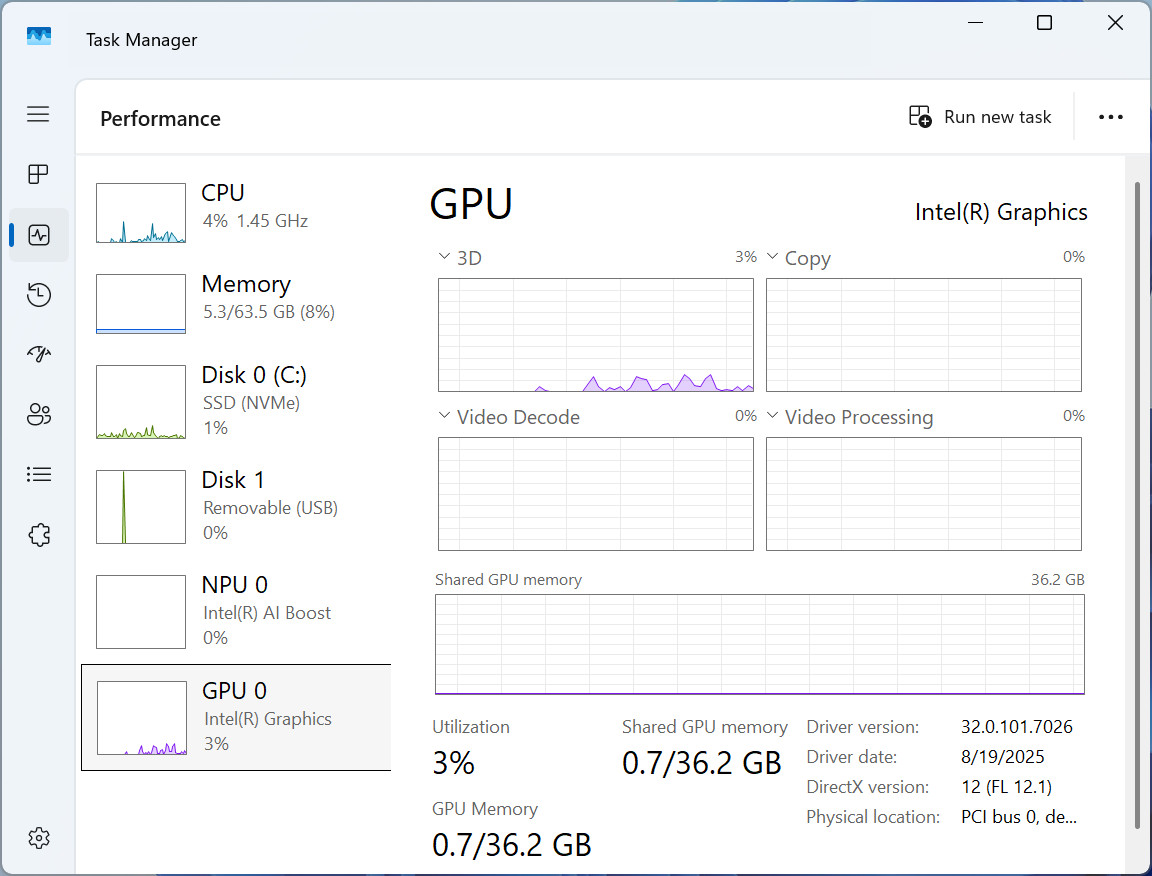
Task: Open the Startup apps page icon
Action: 39,354
